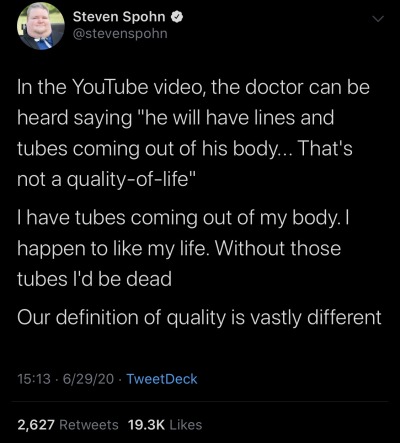Click the verified badge beside Steven Spohn
400x443 pixels.
[x=176, y=17]
